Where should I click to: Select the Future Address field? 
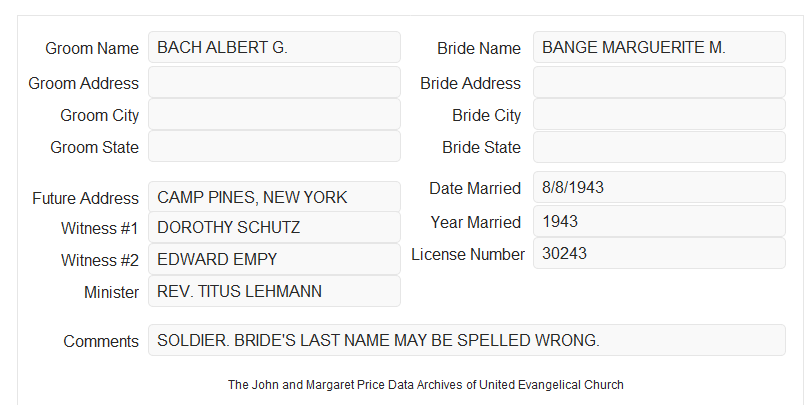click(x=274, y=197)
